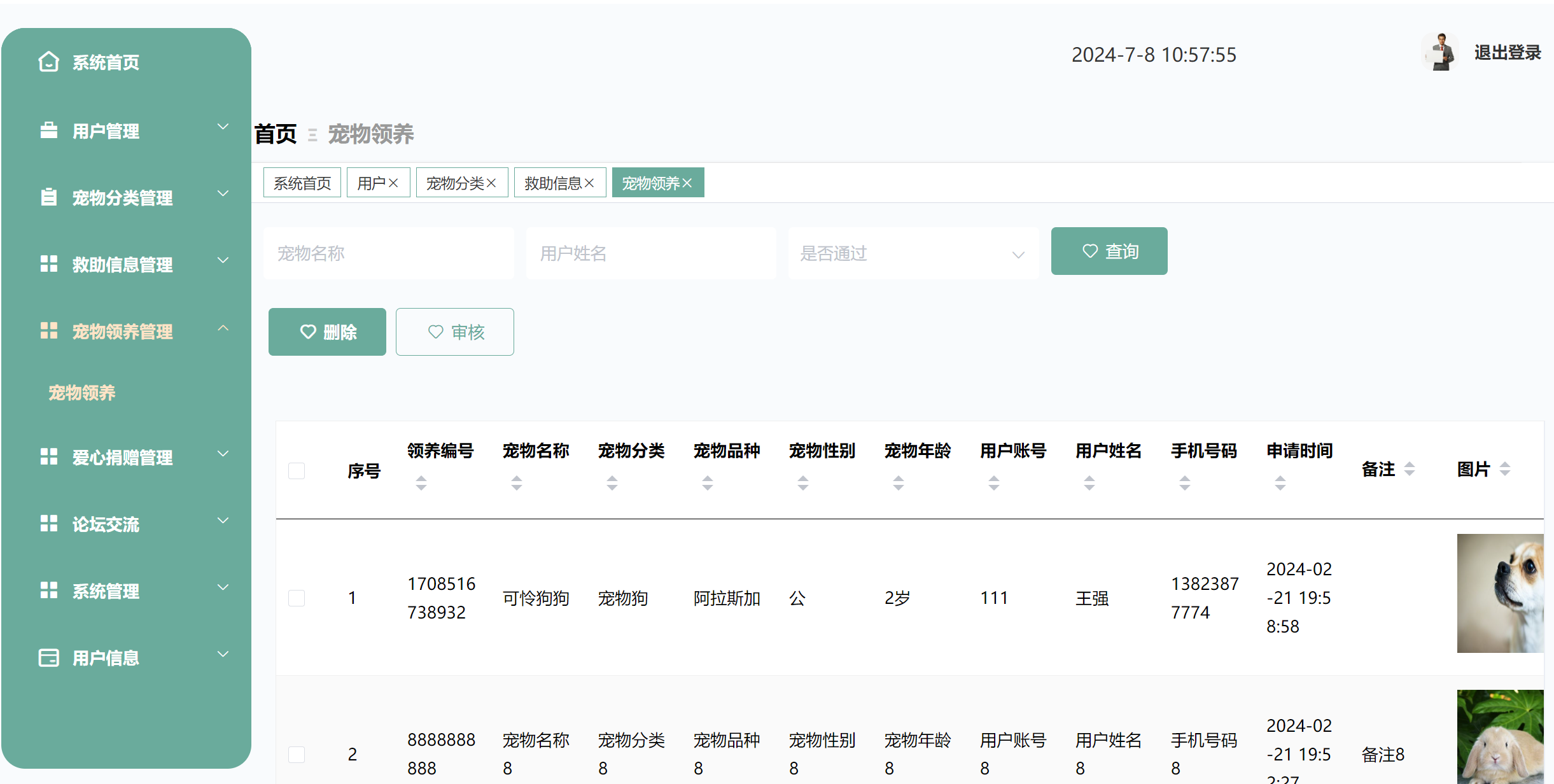Switch to the 用户 tab
The image size is (1554, 784).
371,183
